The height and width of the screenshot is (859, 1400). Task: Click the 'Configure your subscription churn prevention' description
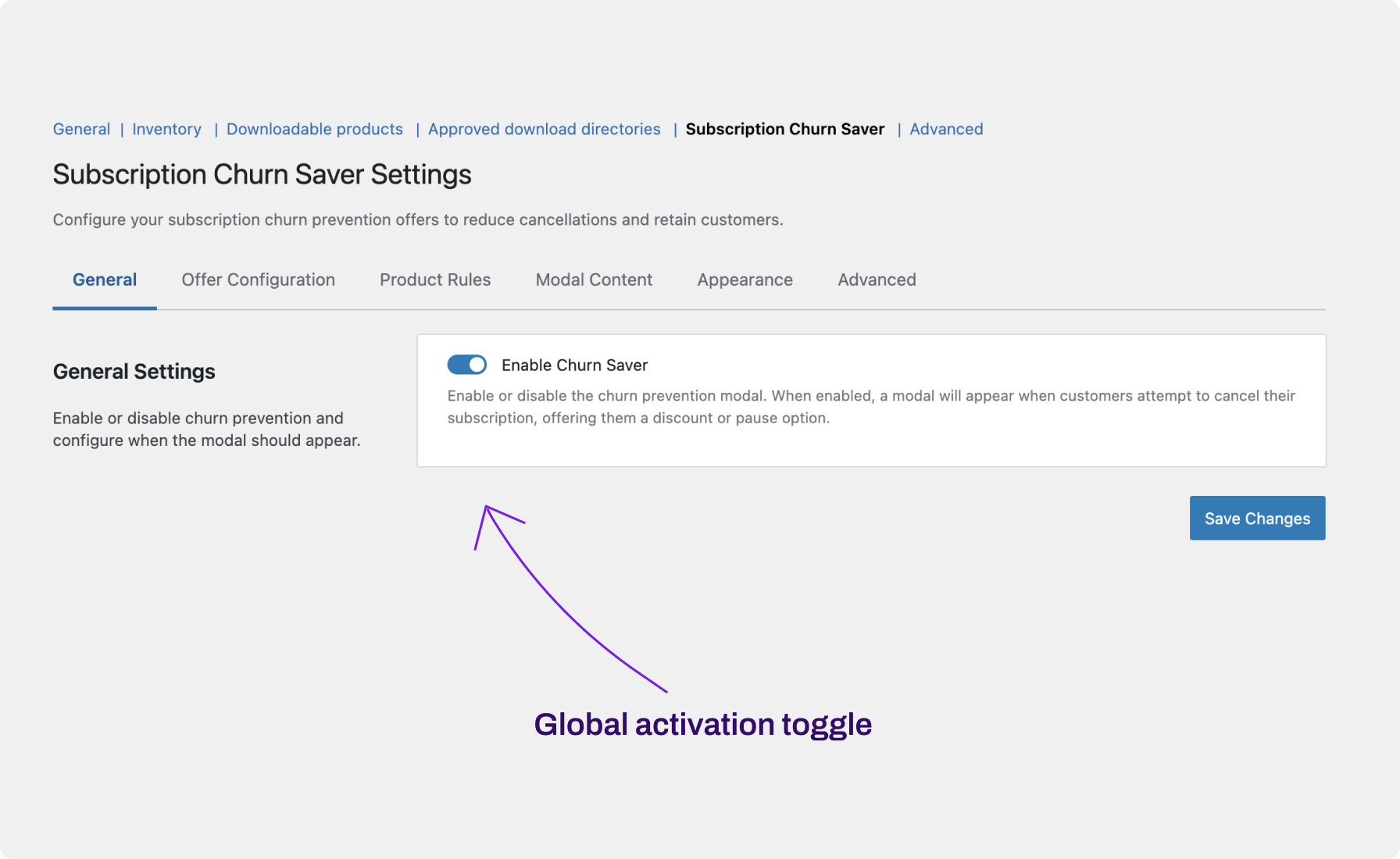pos(418,219)
